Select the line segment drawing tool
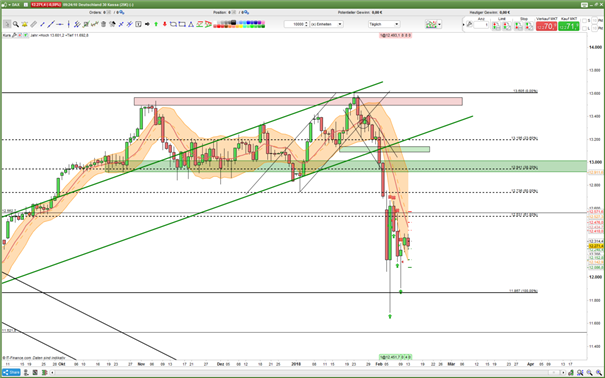This screenshot has width=605, height=378. (x=42, y=24)
